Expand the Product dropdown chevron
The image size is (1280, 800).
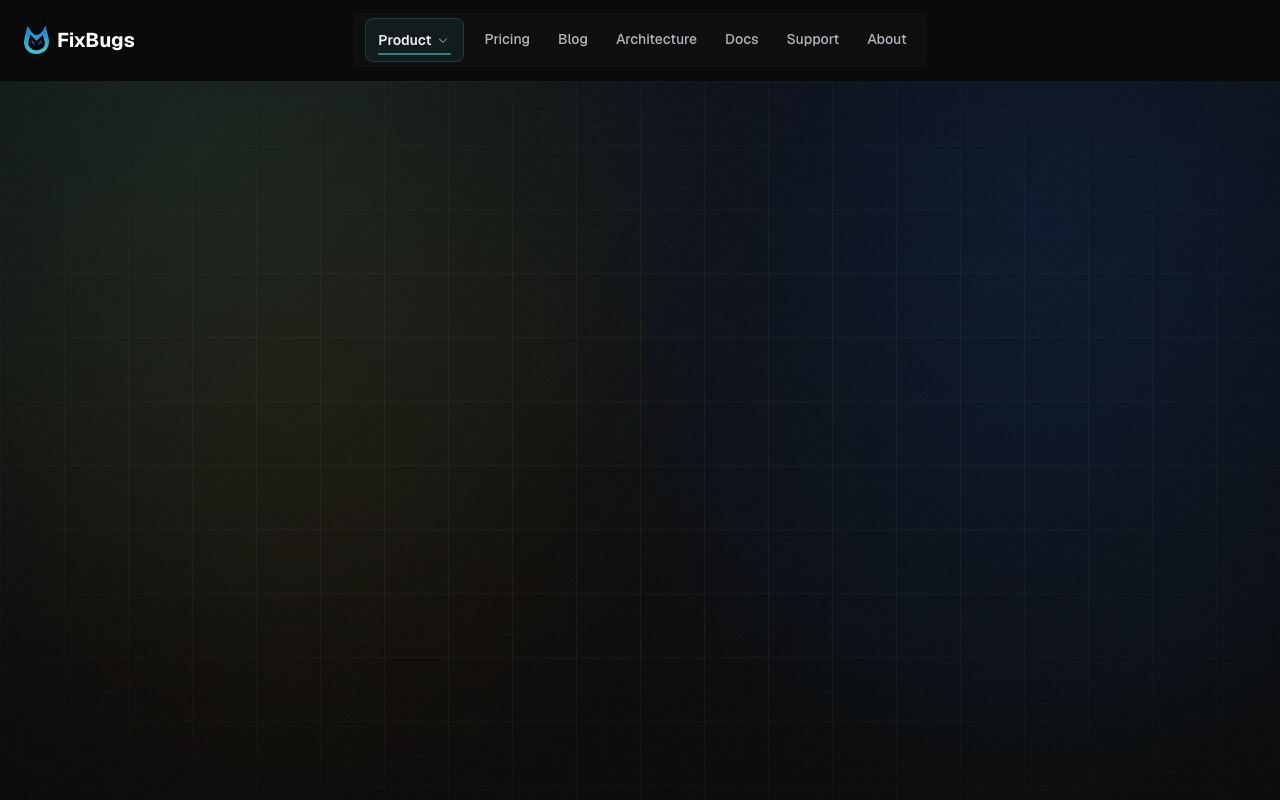coord(443,41)
